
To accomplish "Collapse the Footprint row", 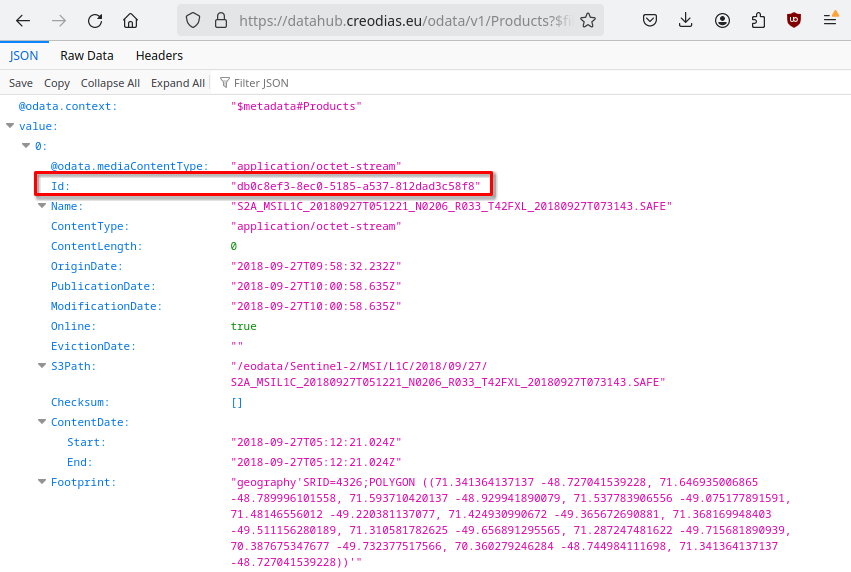I will pos(42,482).
